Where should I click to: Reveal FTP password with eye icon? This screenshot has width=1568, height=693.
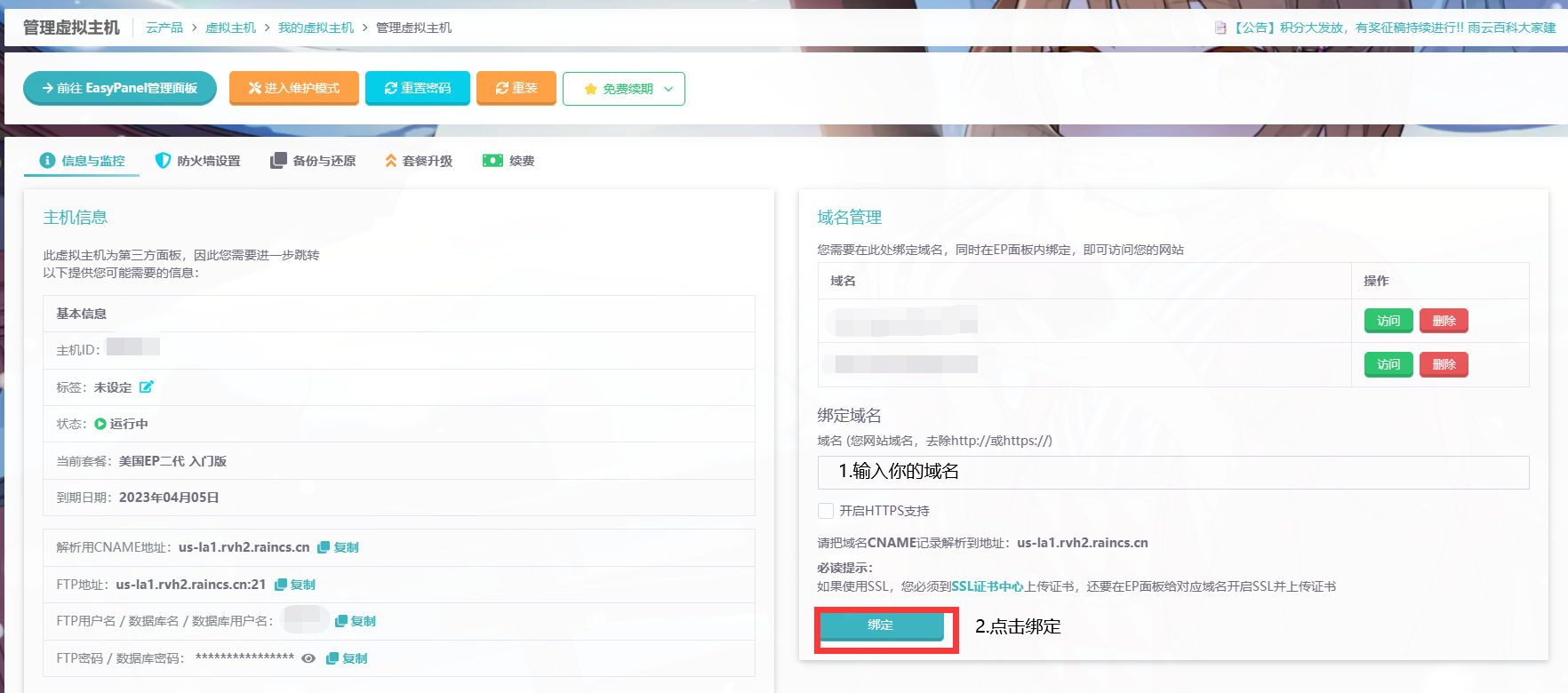click(x=308, y=658)
